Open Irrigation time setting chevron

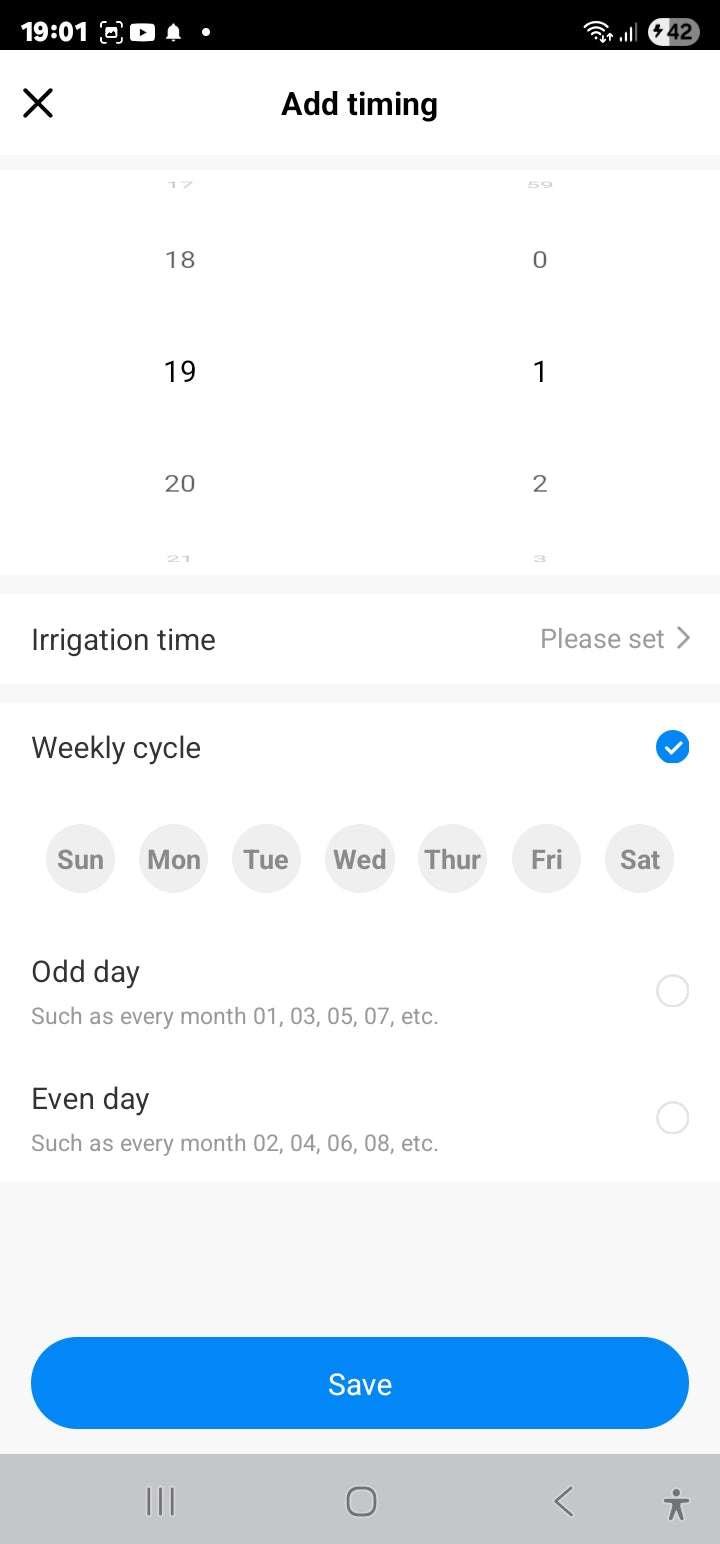coord(684,638)
